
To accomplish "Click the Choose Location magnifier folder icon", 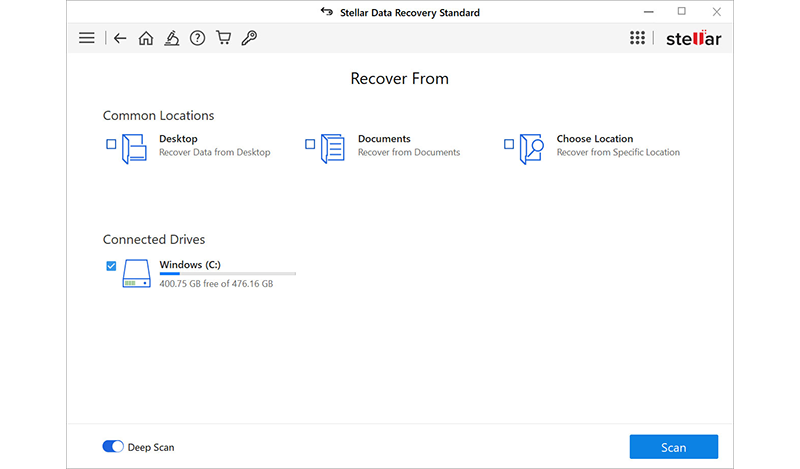I will pos(532,149).
